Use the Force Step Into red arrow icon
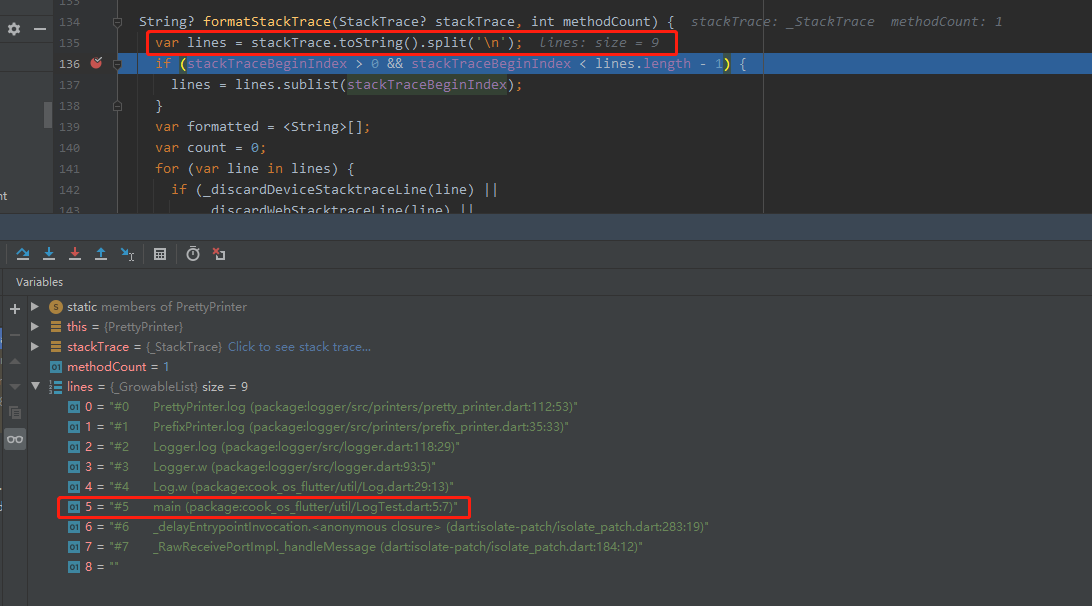Image resolution: width=1092 pixels, height=606 pixels. (75, 254)
